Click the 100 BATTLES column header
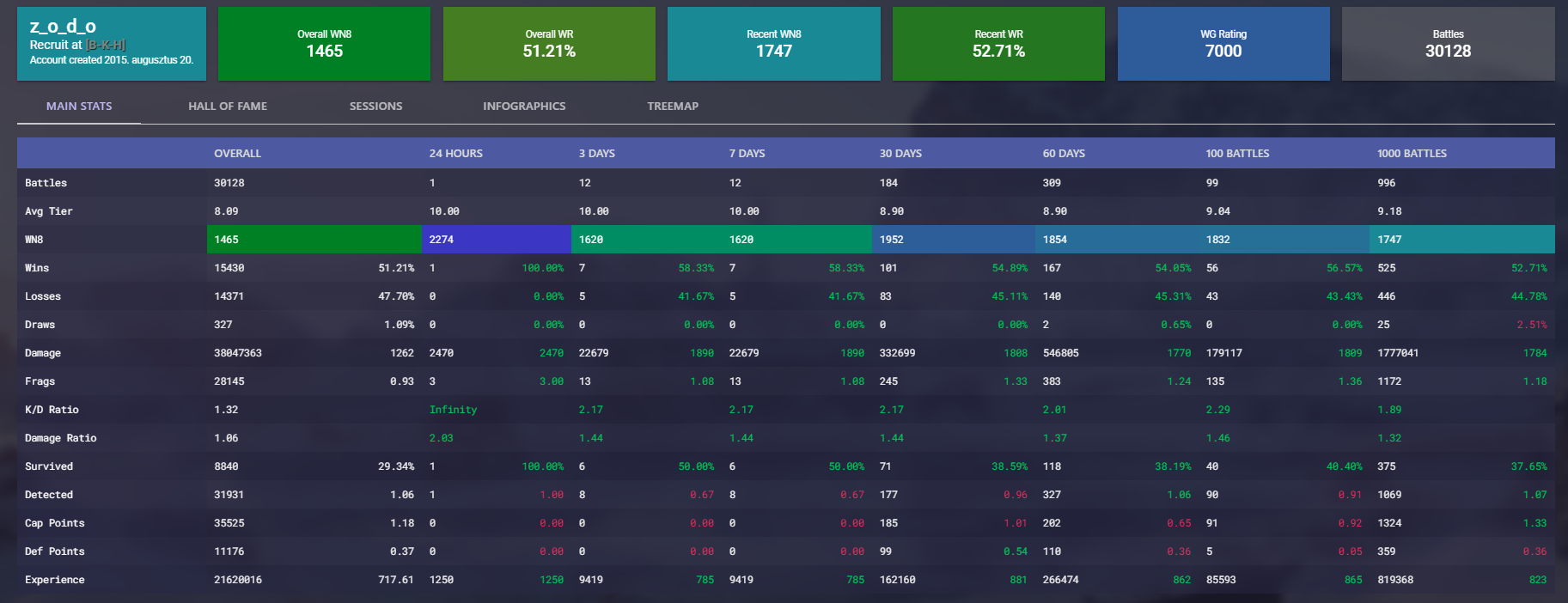 coord(1237,153)
